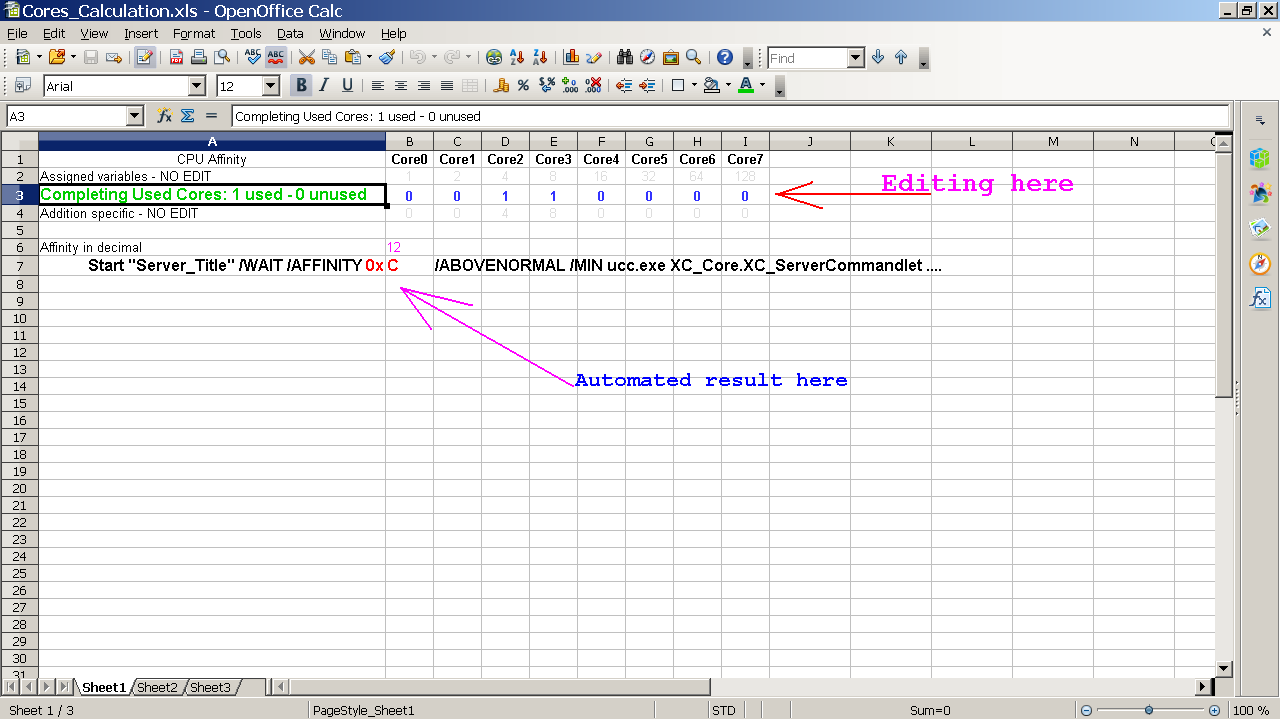Select column header D
1280x720 pixels.
505,141
